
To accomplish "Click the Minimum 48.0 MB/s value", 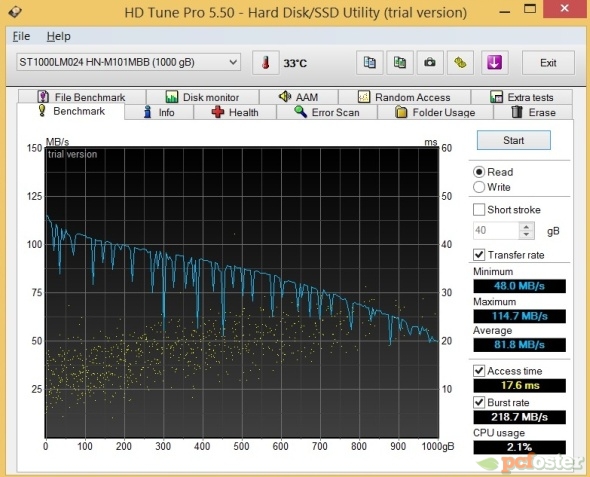I will (x=519, y=286).
